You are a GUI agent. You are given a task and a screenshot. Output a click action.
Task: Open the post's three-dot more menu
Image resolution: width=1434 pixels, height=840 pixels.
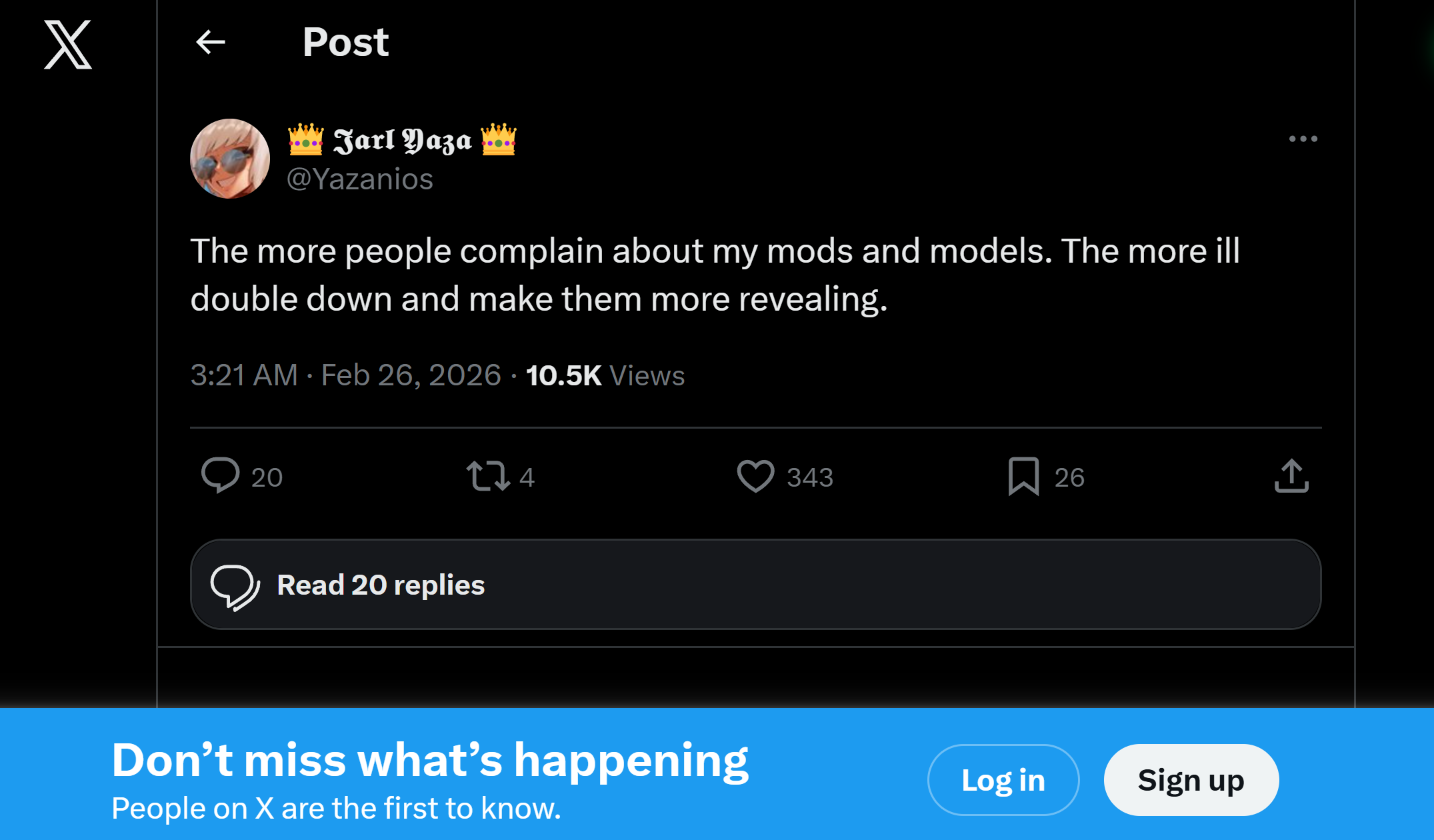[x=1303, y=139]
